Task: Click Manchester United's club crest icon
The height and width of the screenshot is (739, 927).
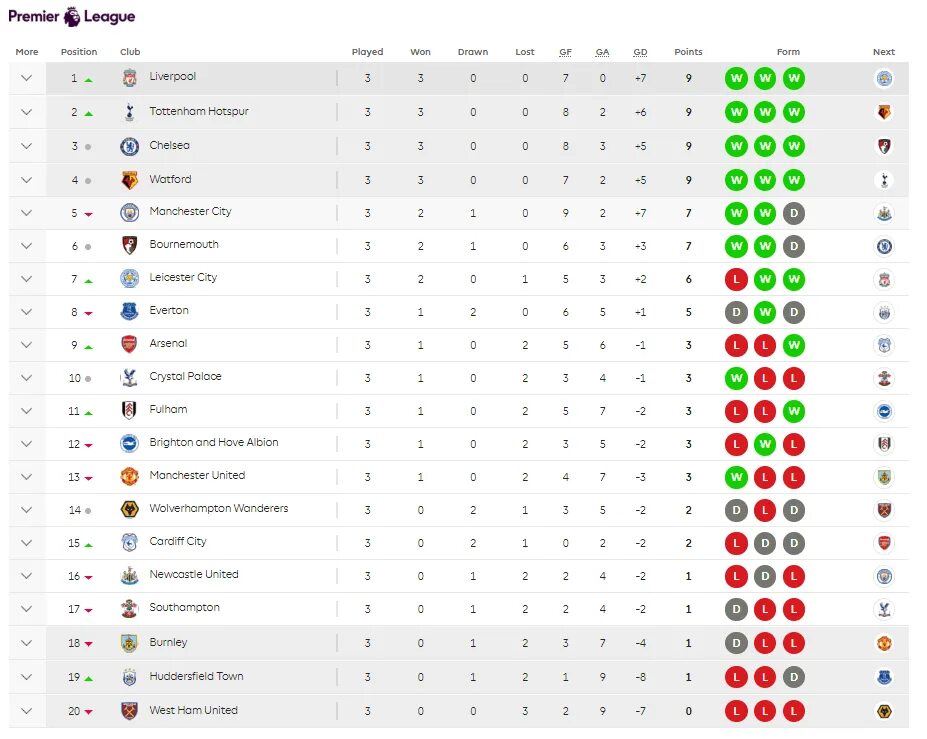Action: coord(129,476)
